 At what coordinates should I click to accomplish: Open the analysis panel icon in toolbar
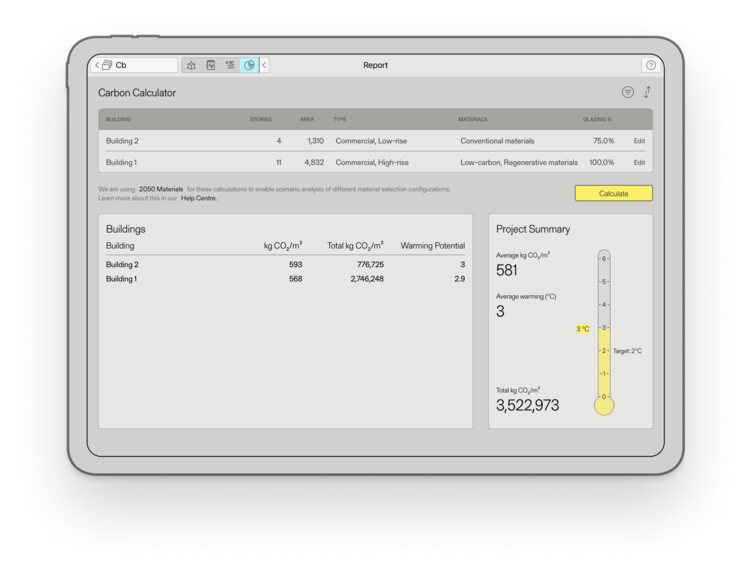click(211, 65)
